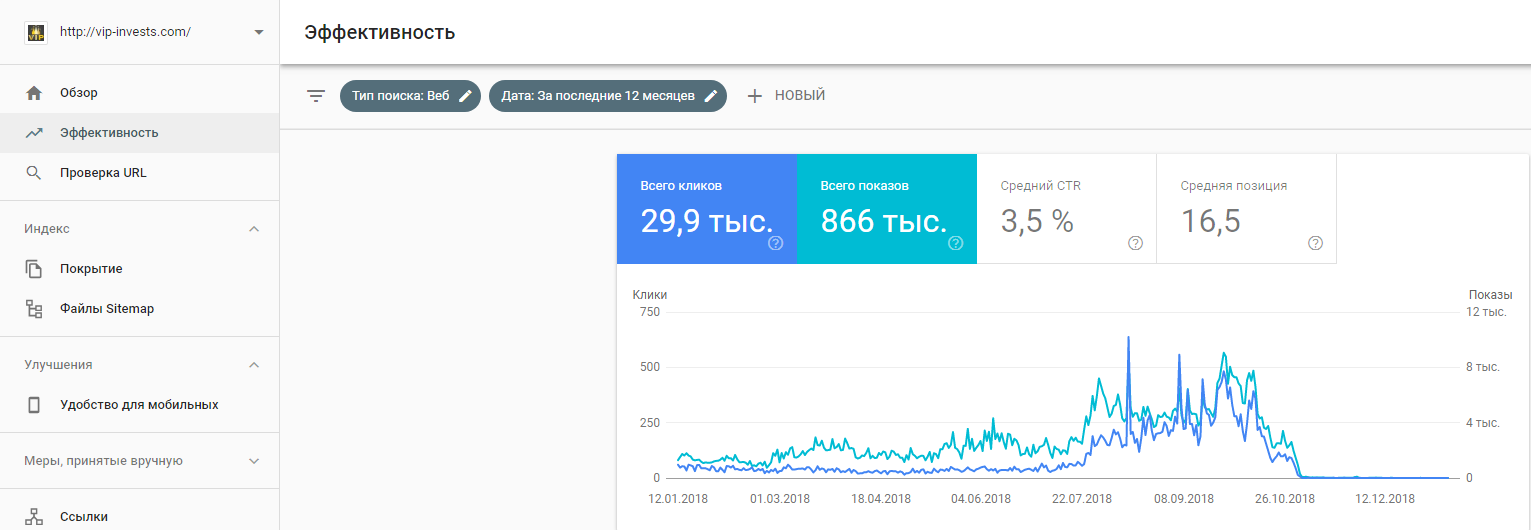The width and height of the screenshot is (1531, 530).
Task: Collapse the Улучшения section
Action: tap(254, 365)
